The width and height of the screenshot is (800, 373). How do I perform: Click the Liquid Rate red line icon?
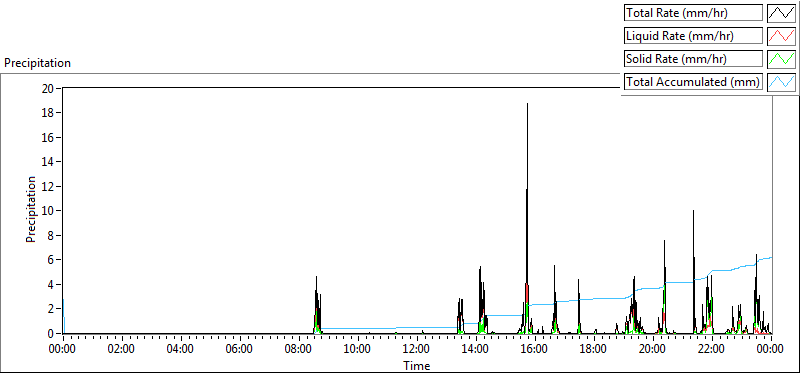(x=781, y=35)
